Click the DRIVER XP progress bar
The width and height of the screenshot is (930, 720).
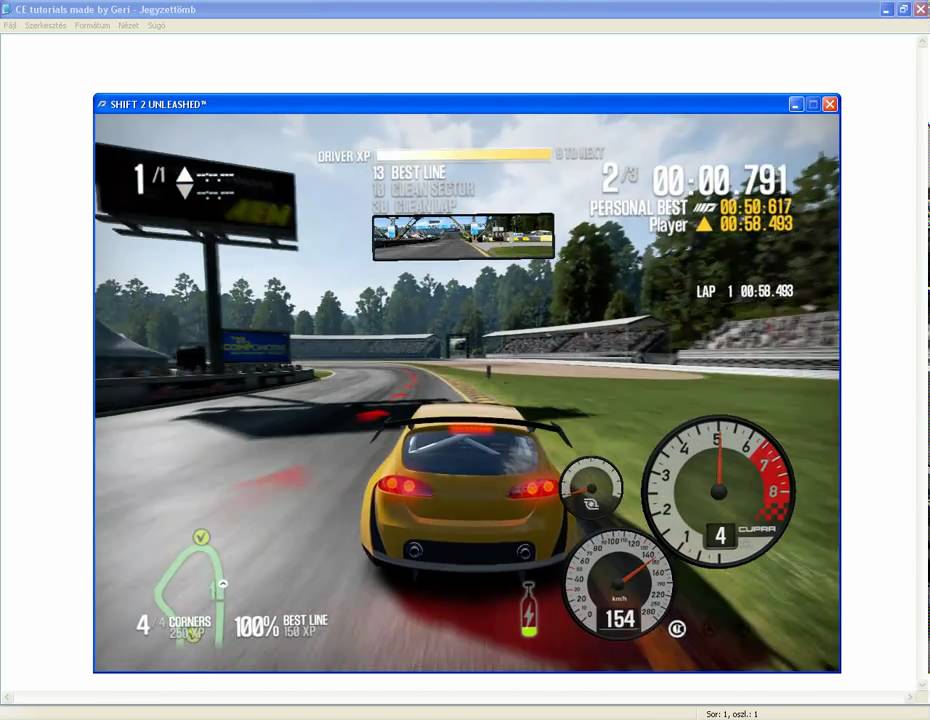click(464, 155)
